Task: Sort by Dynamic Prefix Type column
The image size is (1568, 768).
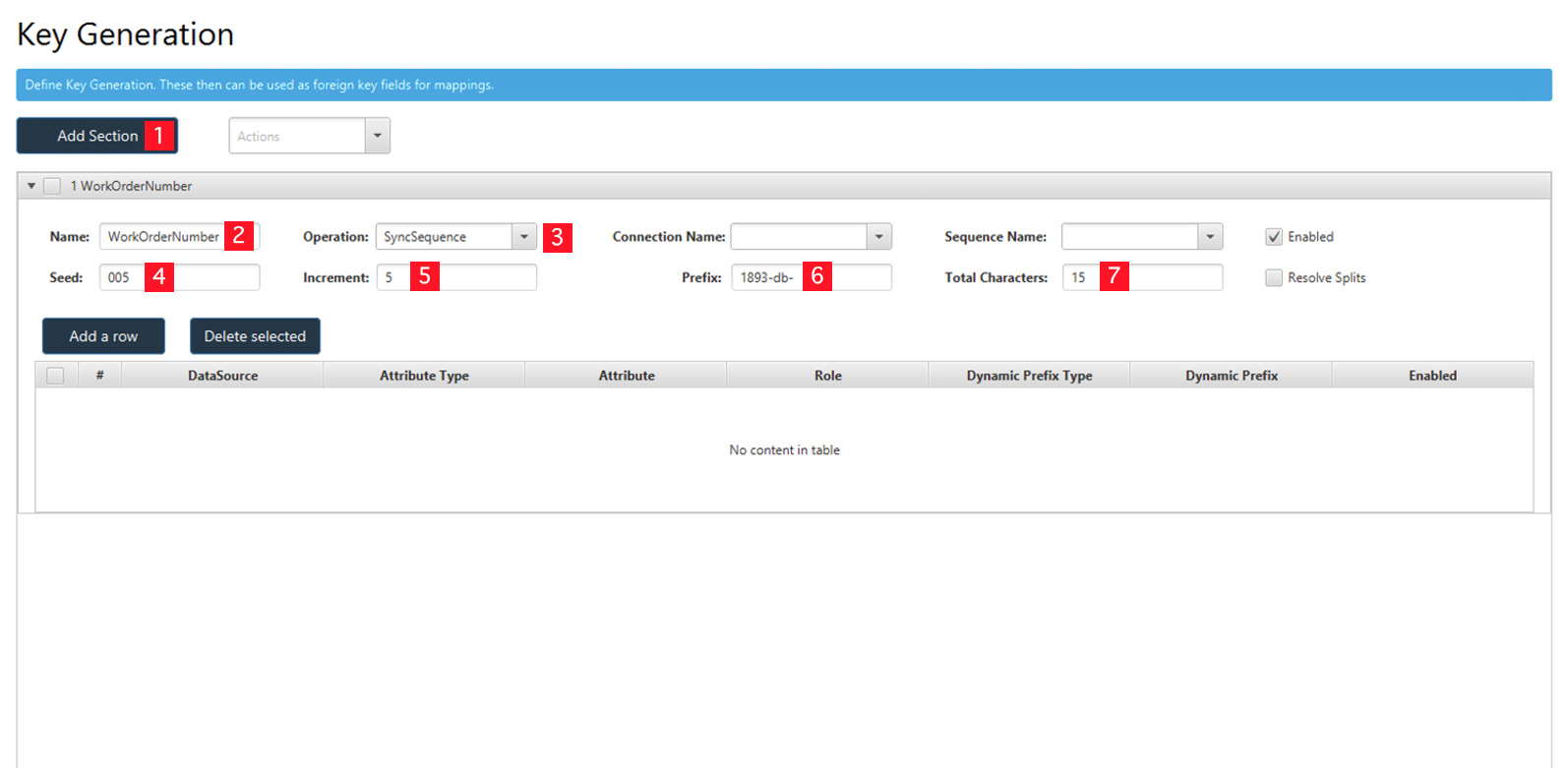Action: pos(1030,376)
